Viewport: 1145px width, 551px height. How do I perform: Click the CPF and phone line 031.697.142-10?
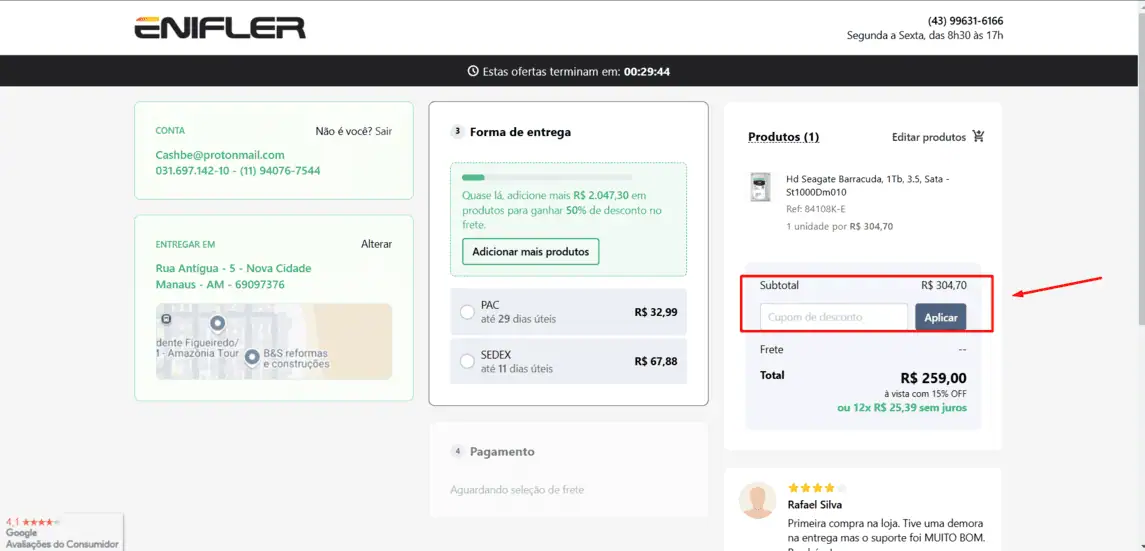(237, 171)
